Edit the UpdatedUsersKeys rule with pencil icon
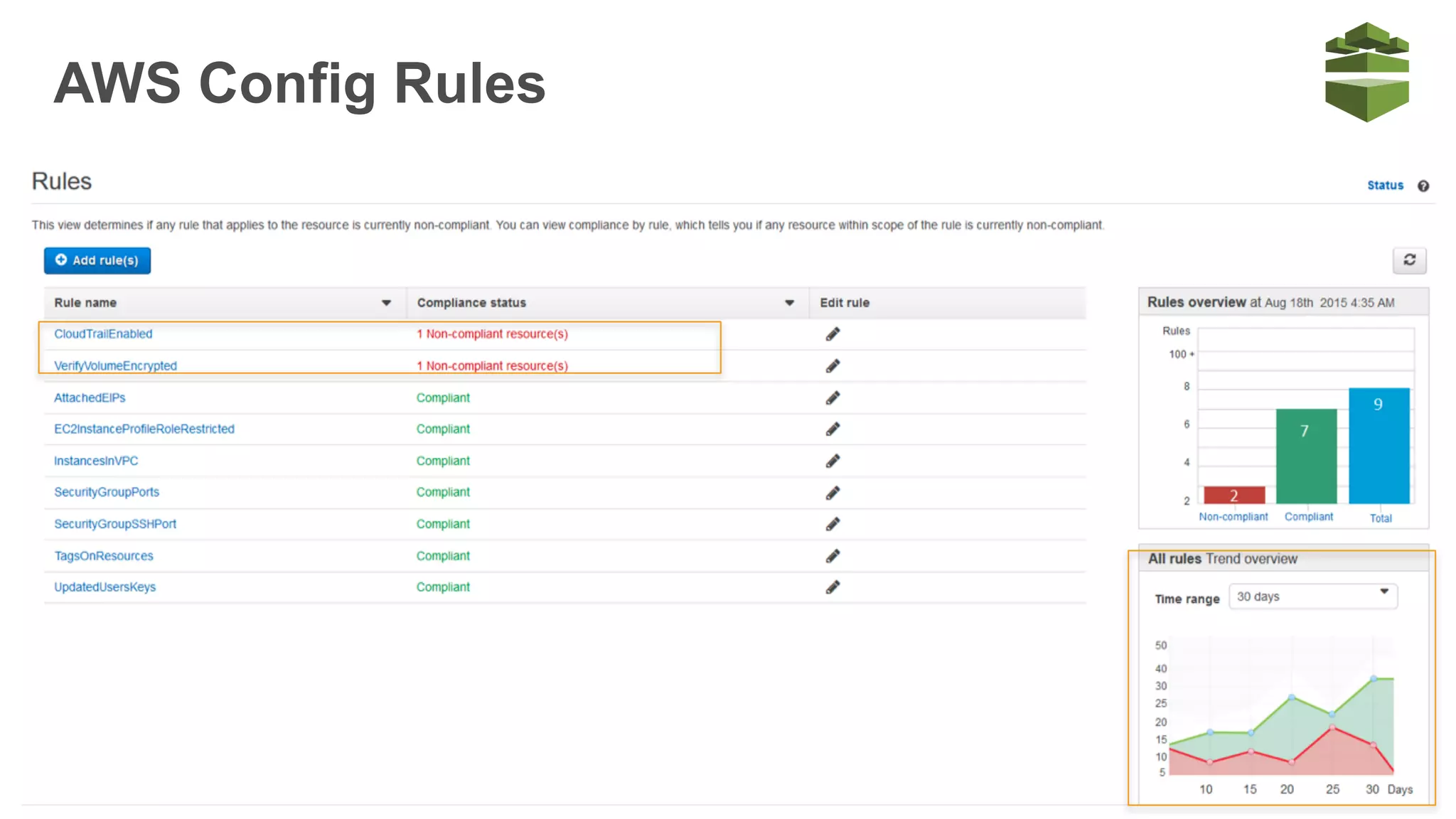Image resolution: width=1456 pixels, height=819 pixels. tap(833, 587)
